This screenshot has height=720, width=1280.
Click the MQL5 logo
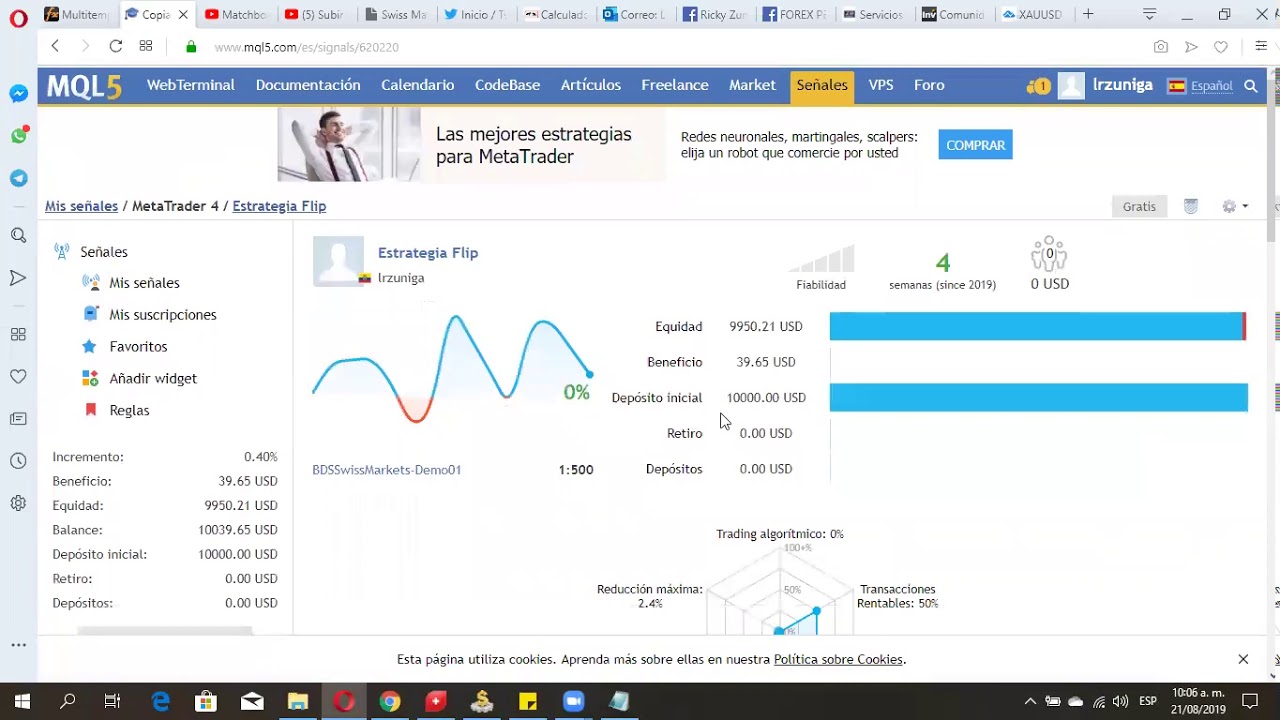[x=84, y=86]
